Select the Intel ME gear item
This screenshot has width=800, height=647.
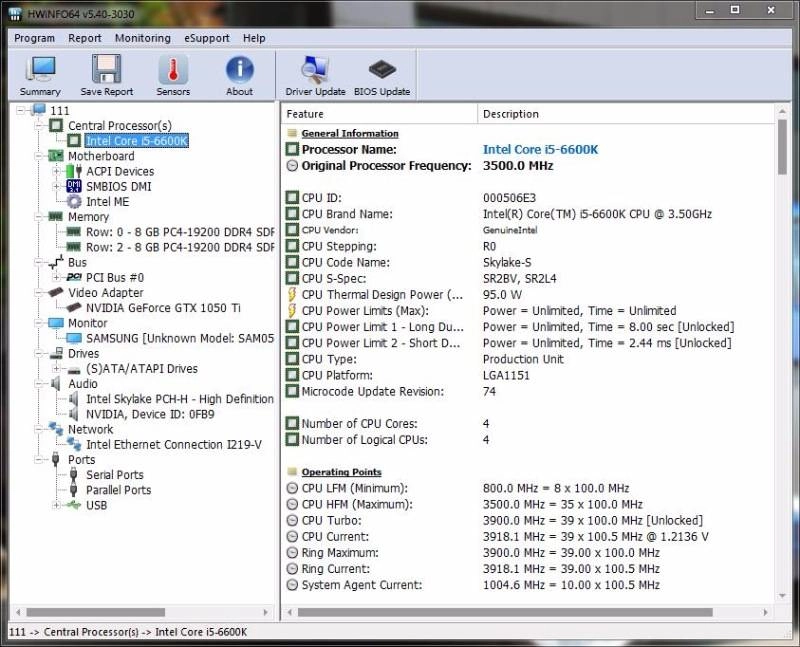click(107, 202)
